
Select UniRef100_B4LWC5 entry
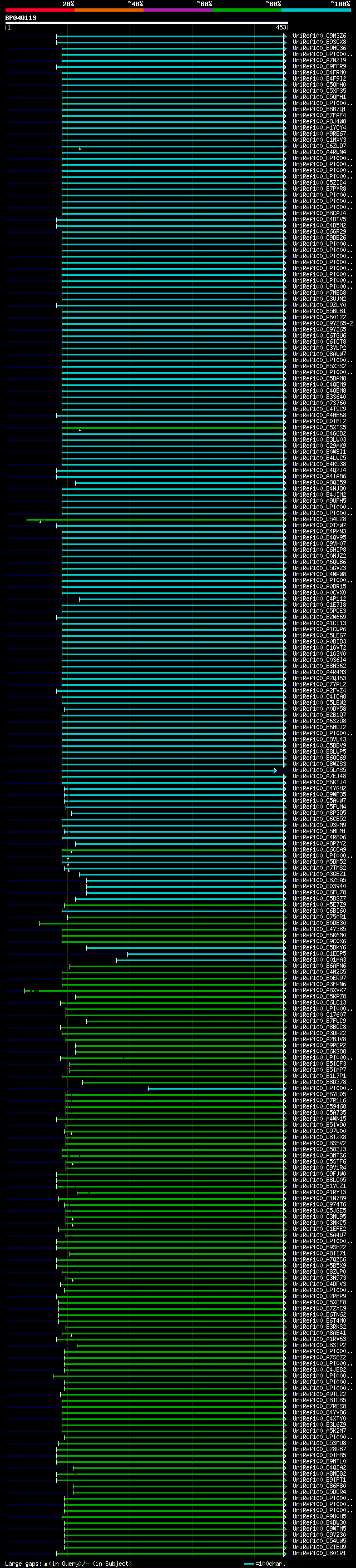pos(319,458)
